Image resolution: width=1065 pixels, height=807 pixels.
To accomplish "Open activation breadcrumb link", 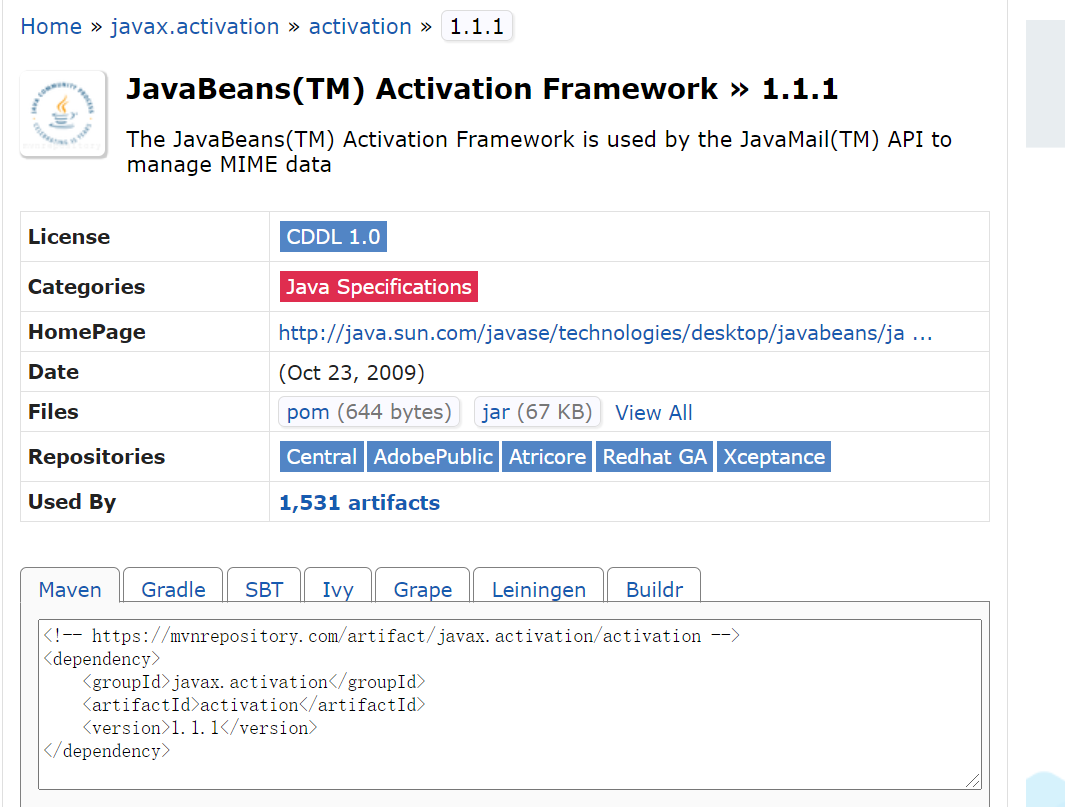I will pos(360,26).
